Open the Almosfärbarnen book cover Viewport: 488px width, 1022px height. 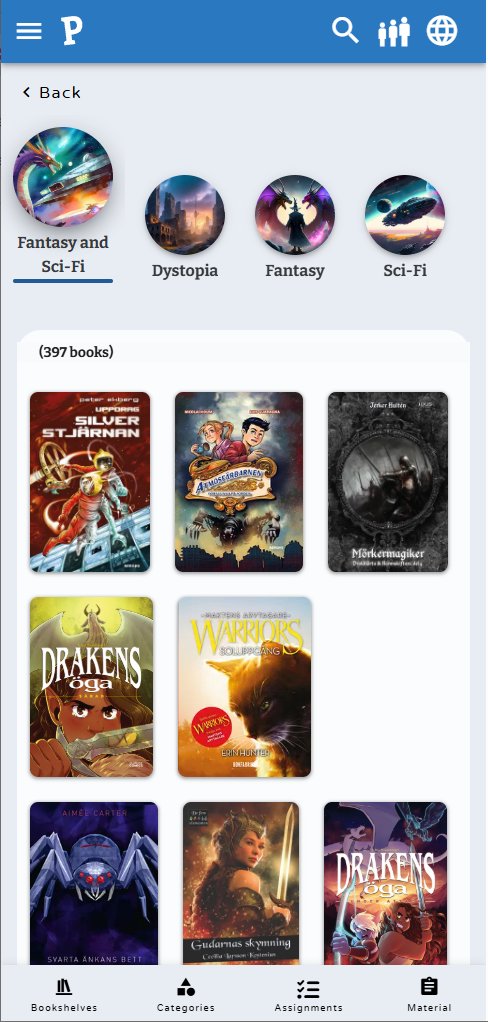point(239,482)
